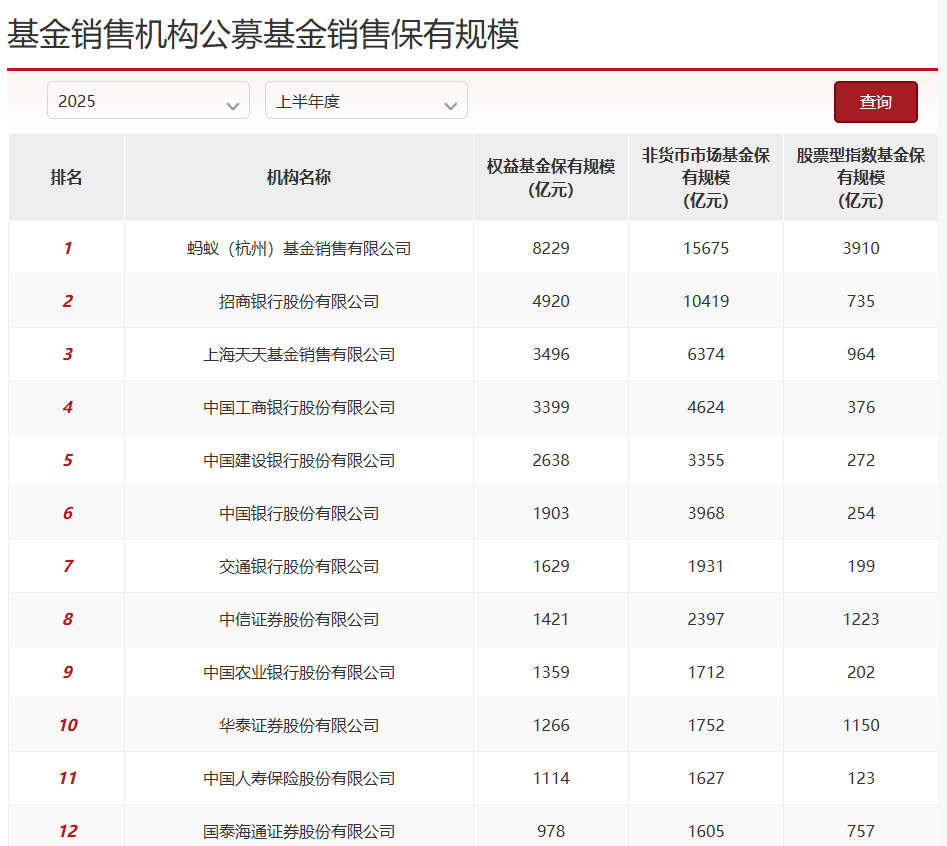The height and width of the screenshot is (846, 947).
Task: Click index fund value 757
Action: coord(861,832)
